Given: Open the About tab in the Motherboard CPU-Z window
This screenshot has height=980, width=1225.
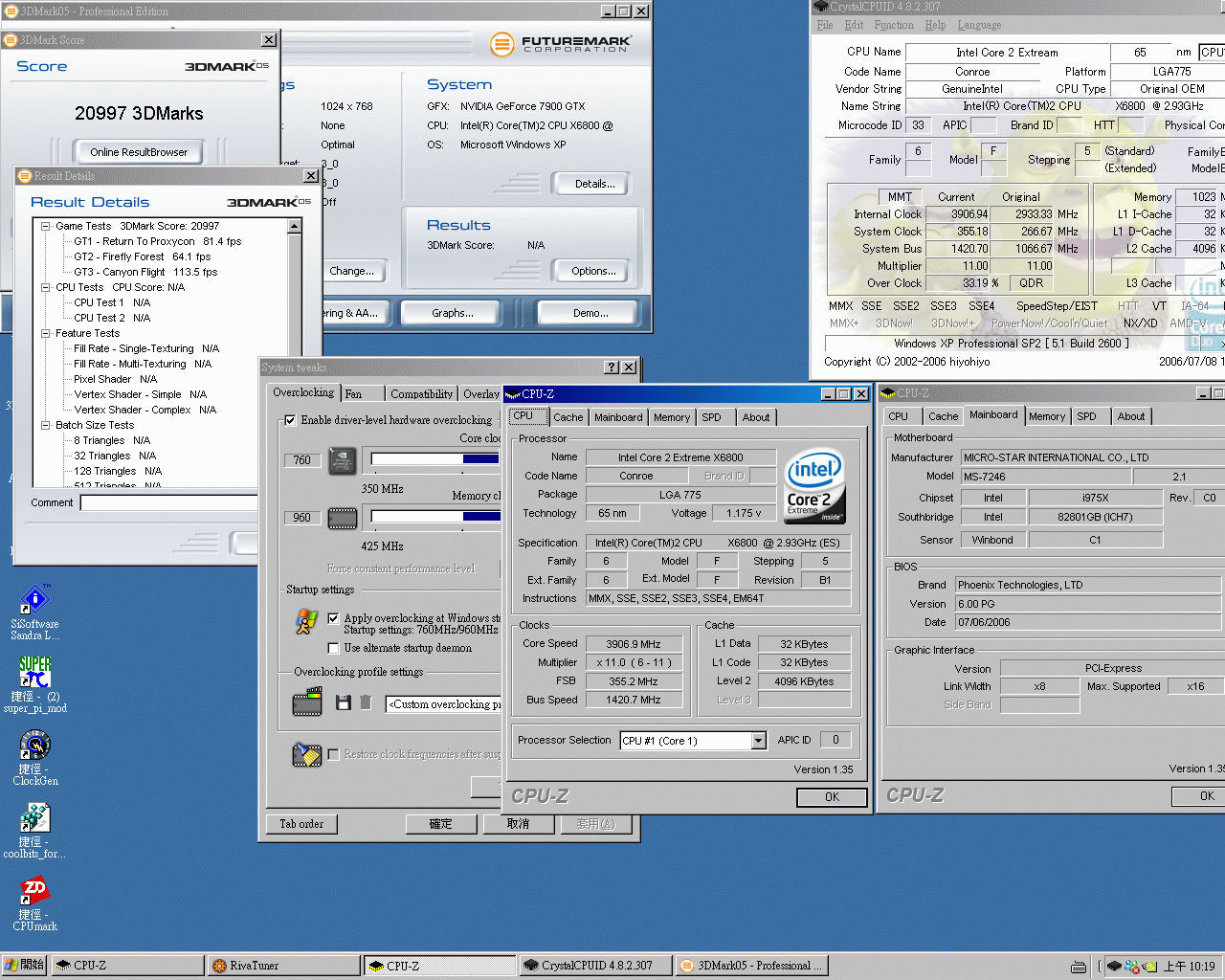Looking at the screenshot, I should pos(1131,416).
